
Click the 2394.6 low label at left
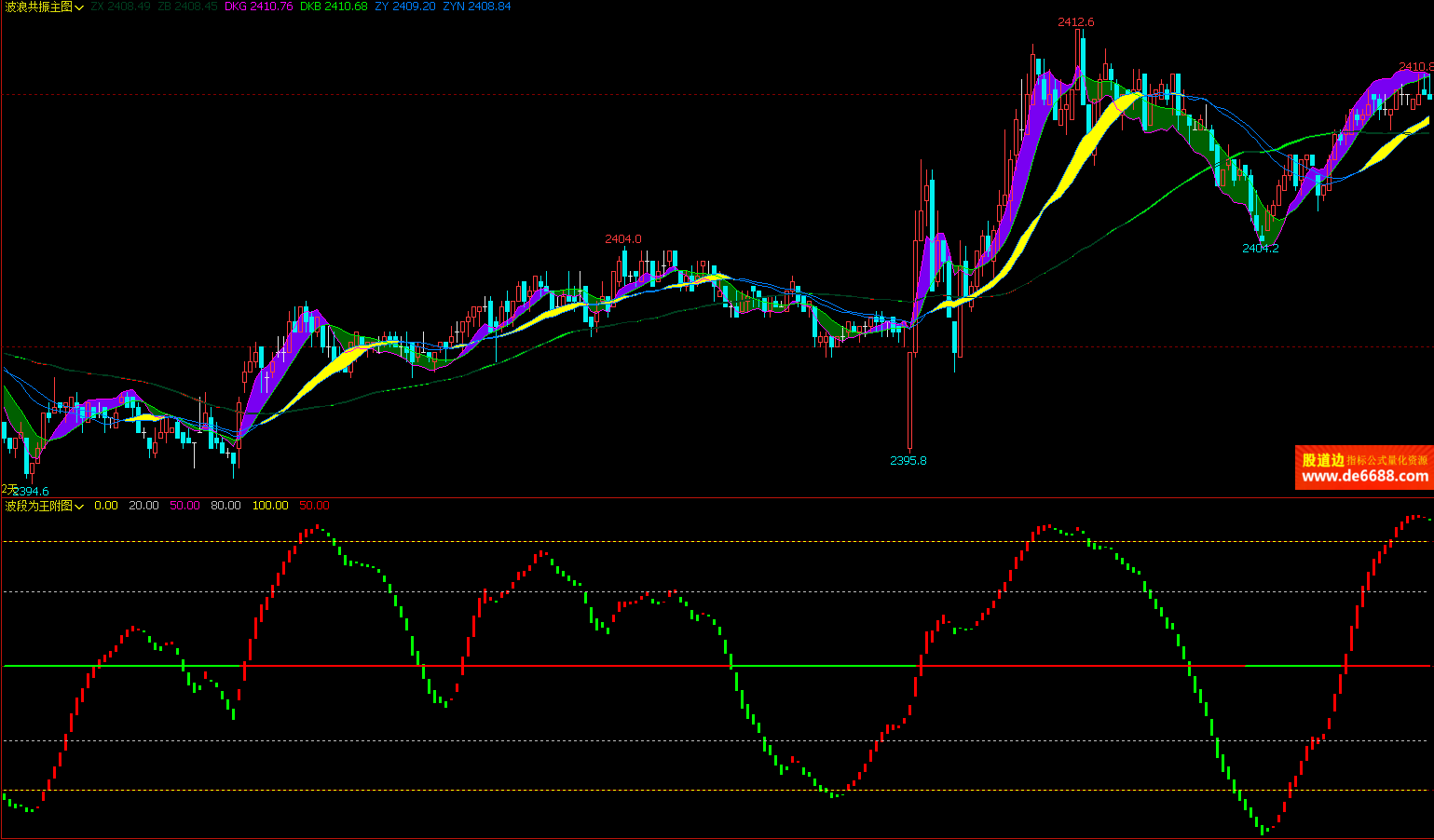(32, 491)
